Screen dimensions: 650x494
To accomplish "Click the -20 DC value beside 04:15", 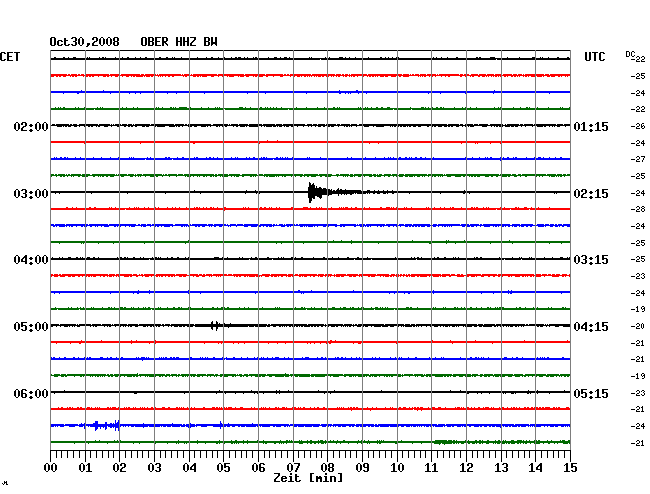I will [x=638, y=326].
